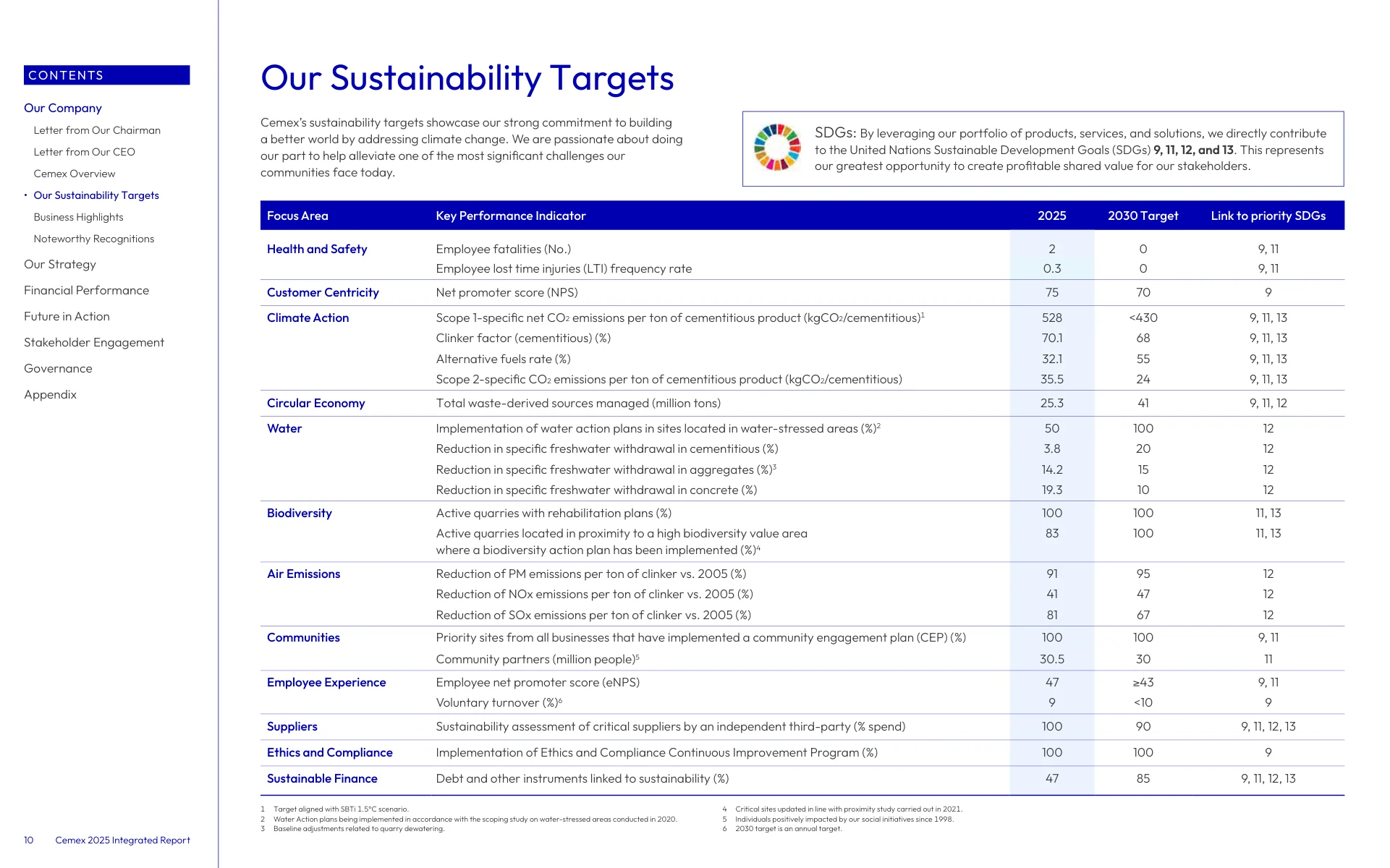Select the 2025 column header
The width and height of the screenshot is (1390, 868).
[x=1052, y=216]
